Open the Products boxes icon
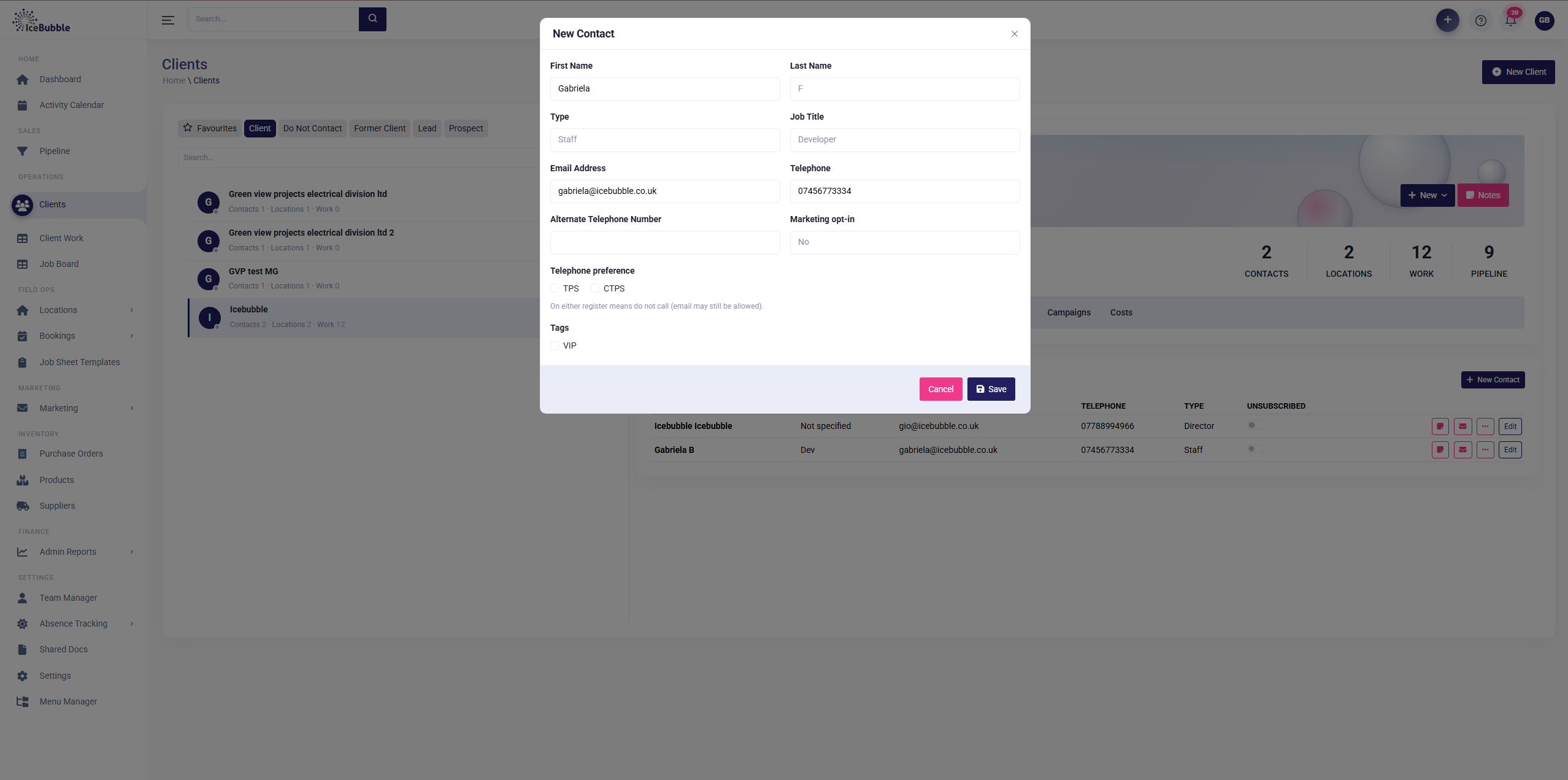 point(23,481)
